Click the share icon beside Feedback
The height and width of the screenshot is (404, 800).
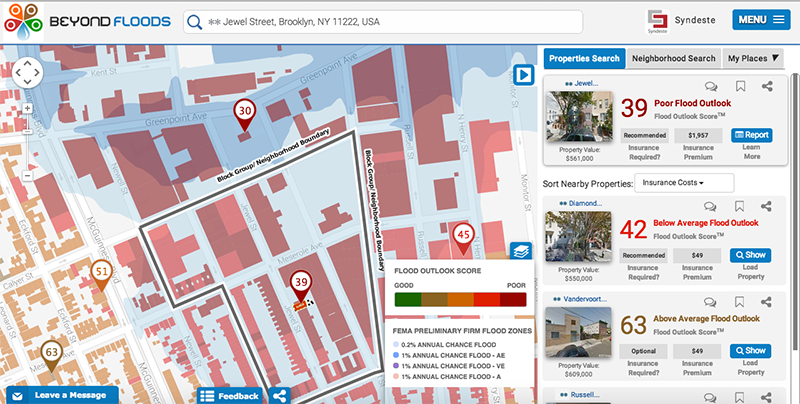tap(280, 395)
